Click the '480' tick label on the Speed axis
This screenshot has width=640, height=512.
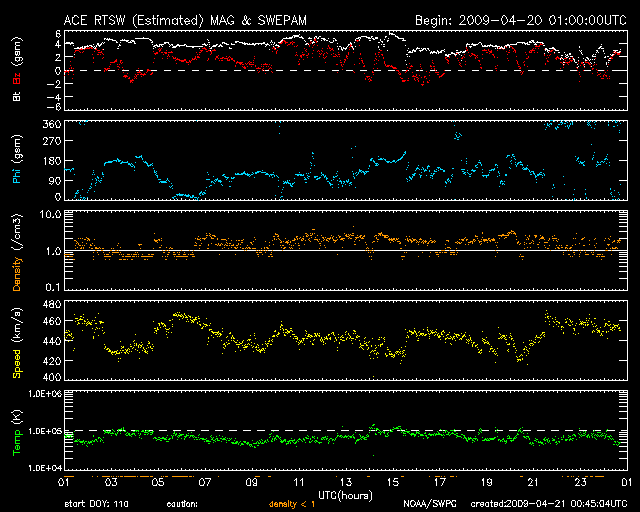52,304
